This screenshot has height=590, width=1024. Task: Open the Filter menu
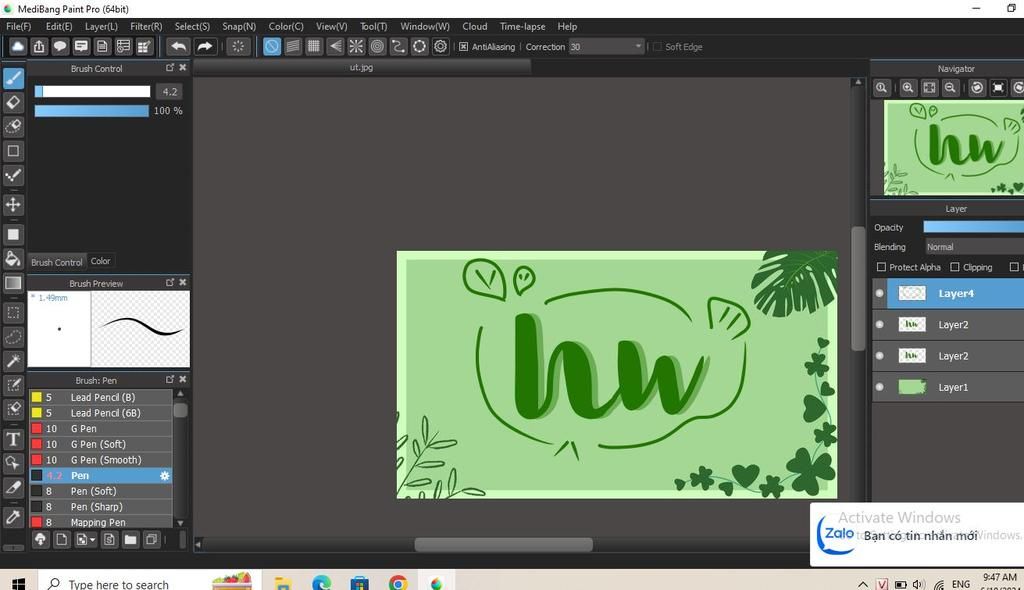(x=146, y=27)
